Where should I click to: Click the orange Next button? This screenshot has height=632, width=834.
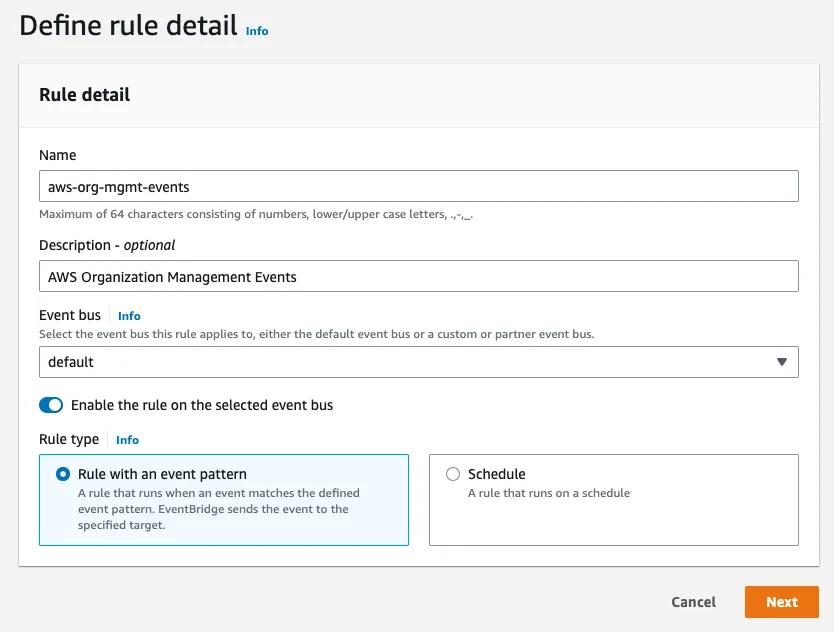click(x=781, y=602)
